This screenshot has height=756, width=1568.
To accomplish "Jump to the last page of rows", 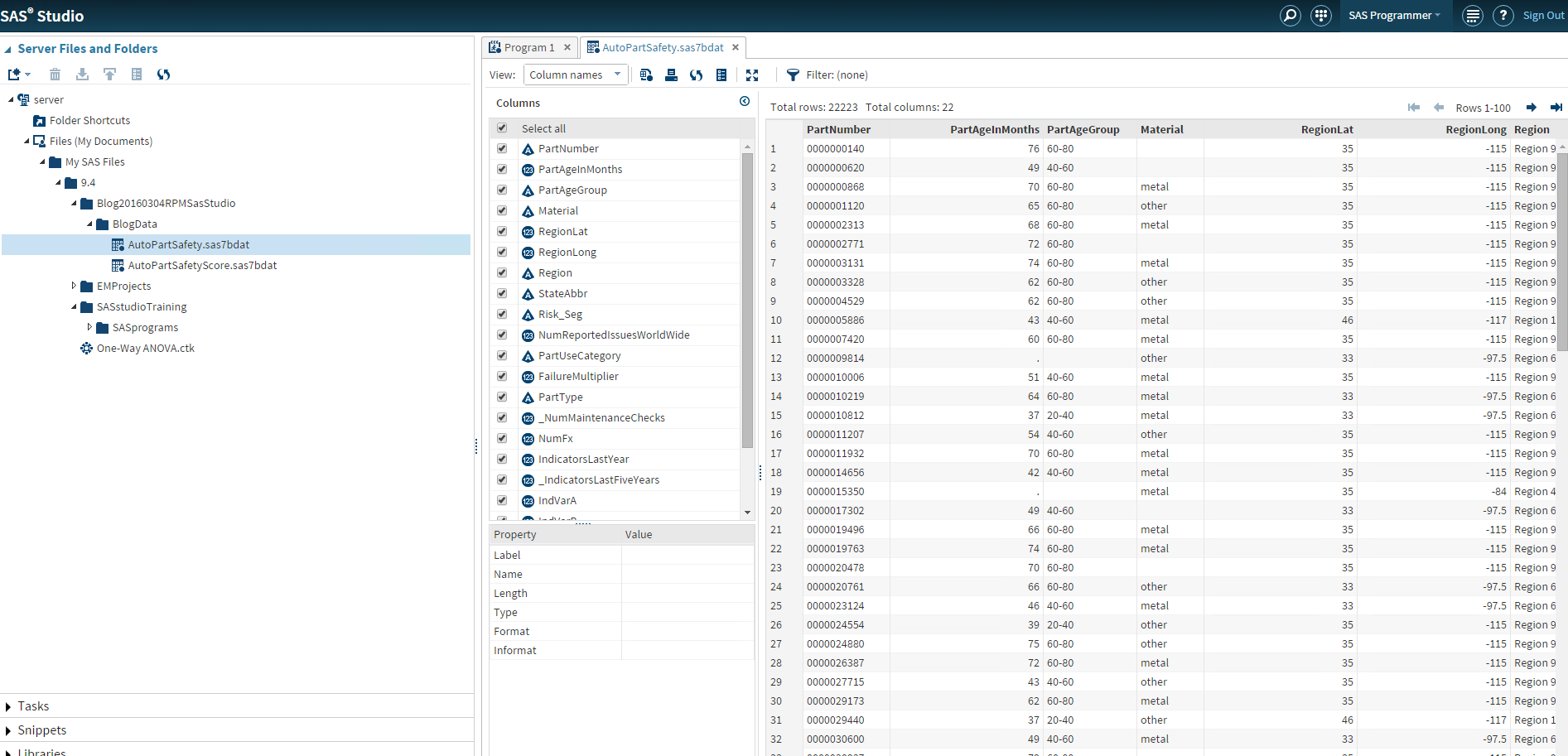I will [1557, 107].
